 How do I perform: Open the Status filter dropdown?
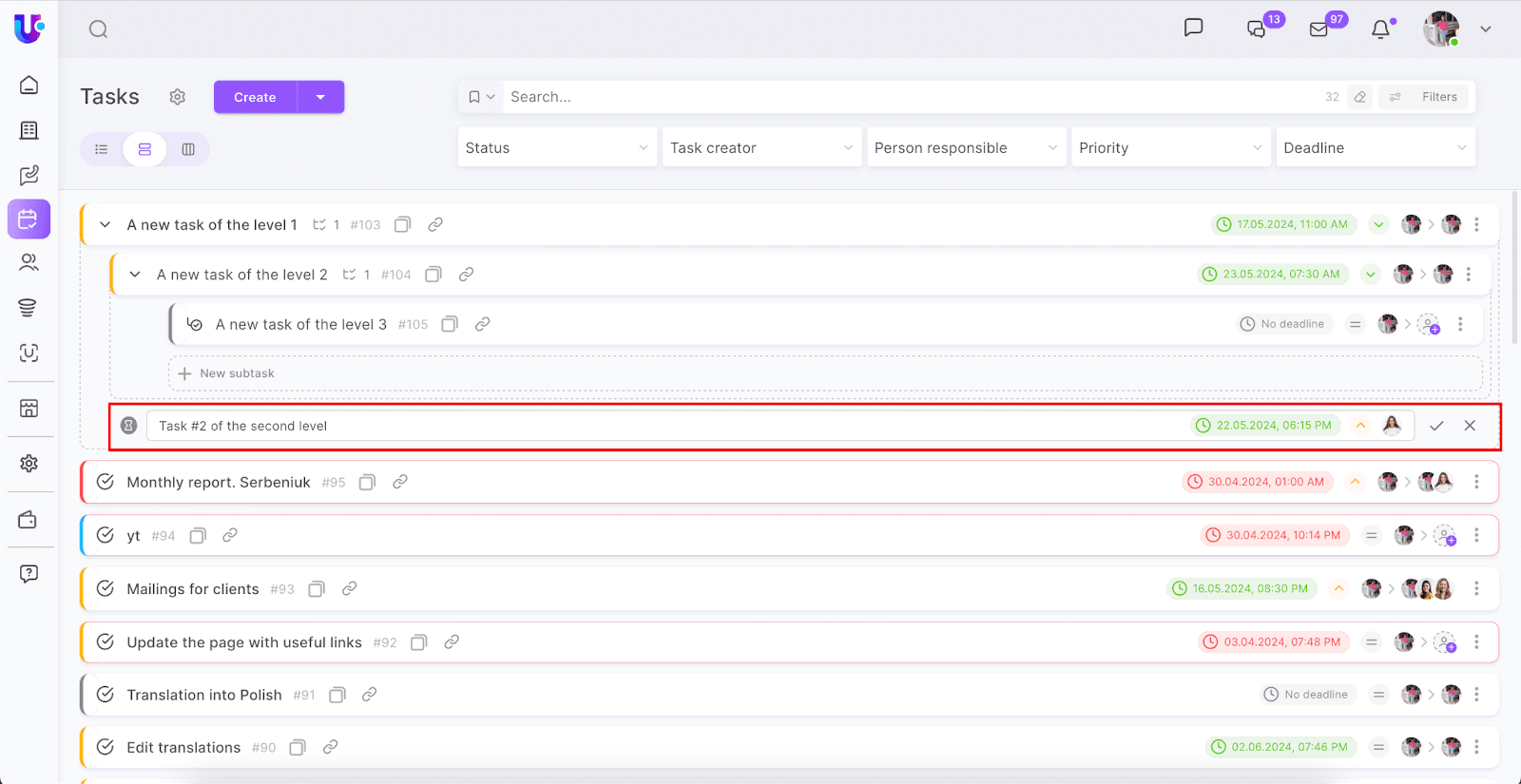(557, 148)
